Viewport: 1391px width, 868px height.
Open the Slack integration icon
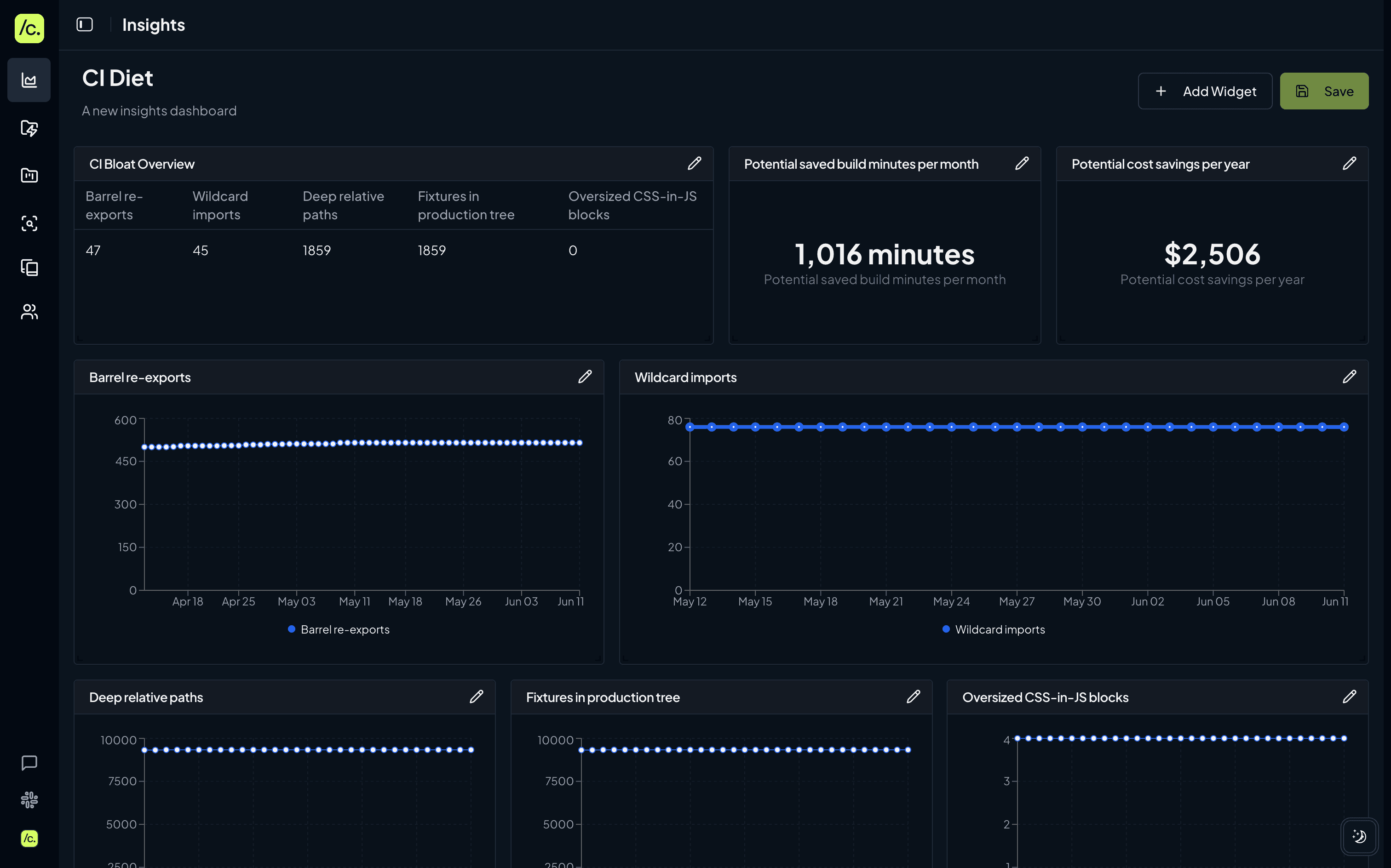click(x=29, y=799)
